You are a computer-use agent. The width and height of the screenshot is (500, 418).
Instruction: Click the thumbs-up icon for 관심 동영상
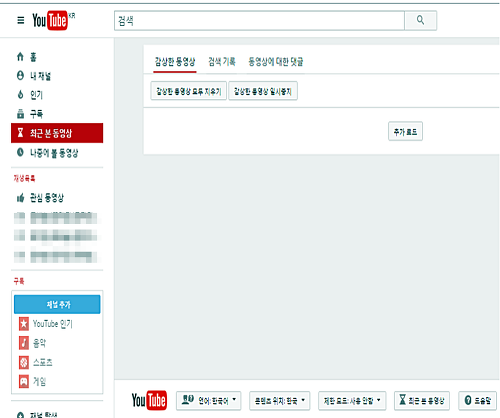pyautogui.click(x=20, y=198)
